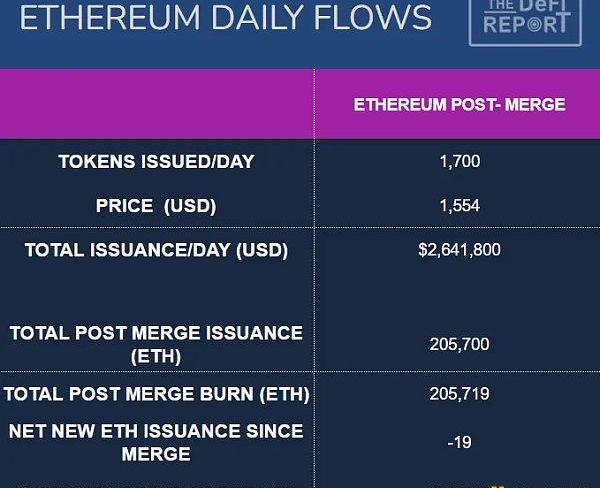Select the ETHEREUM POST- MERGE column header
The width and height of the screenshot is (600, 488).
(459, 105)
